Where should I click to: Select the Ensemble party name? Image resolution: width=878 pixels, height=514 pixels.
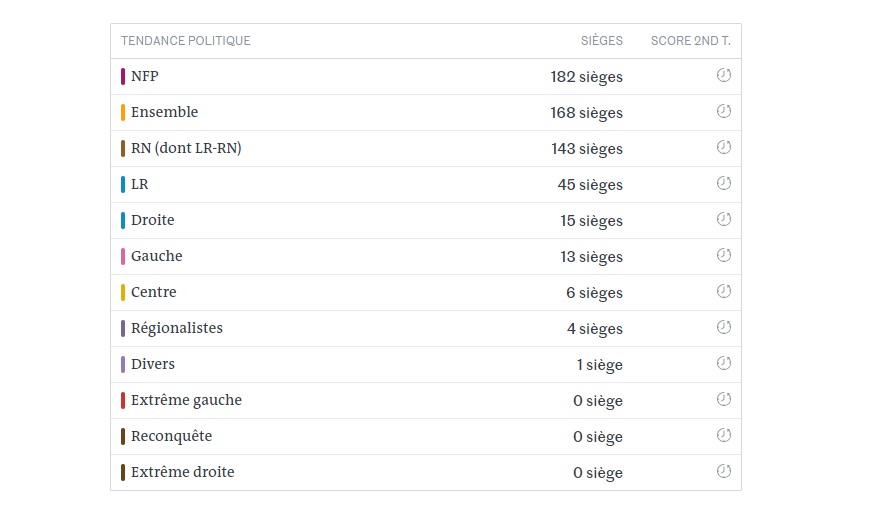pyautogui.click(x=165, y=112)
